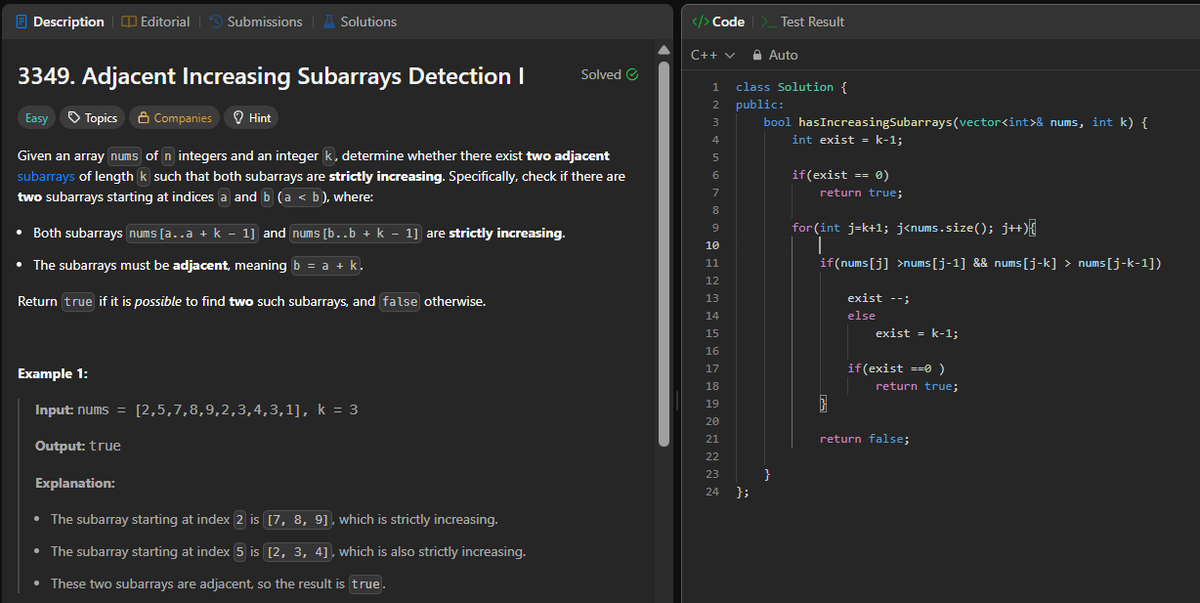Click the Solutions flask icon
This screenshot has height=603, width=1200.
point(327,21)
